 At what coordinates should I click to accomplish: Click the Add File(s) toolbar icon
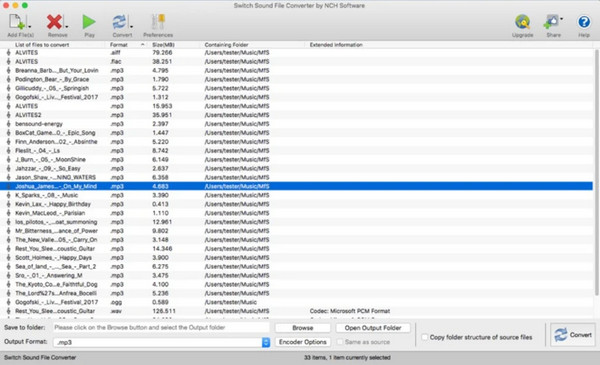pyautogui.click(x=17, y=21)
